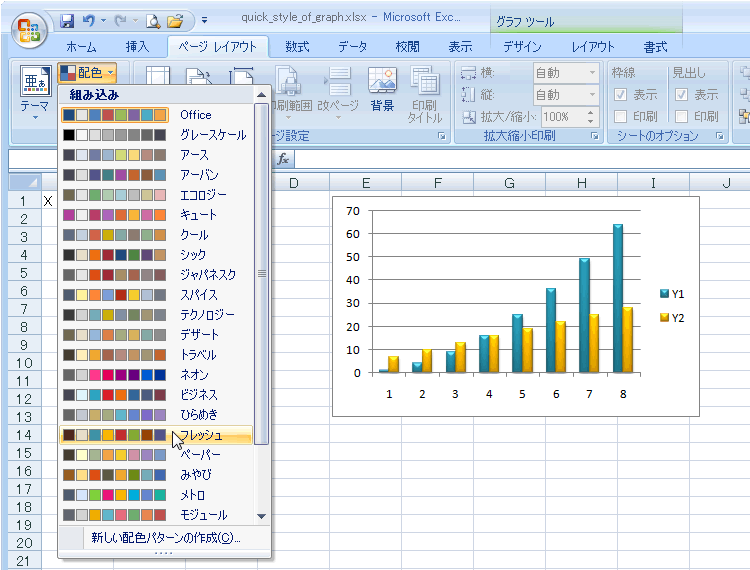The image size is (750, 570).
Task: Pick the ネオン color scheme
Action: pyautogui.click(x=156, y=375)
